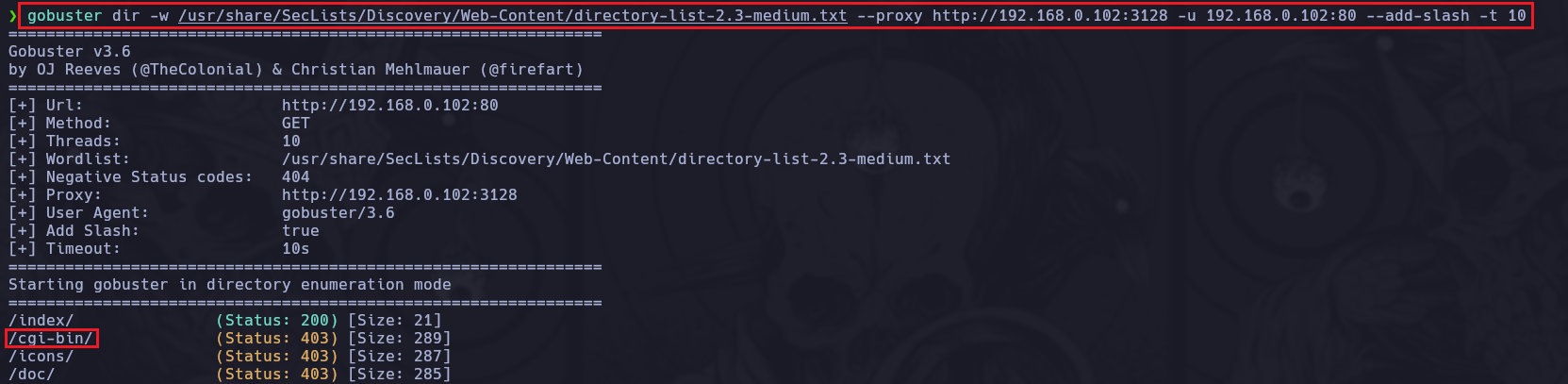Click the Negative Status codes 404 value
Viewport: 1568px width, 384px height.
(295, 177)
